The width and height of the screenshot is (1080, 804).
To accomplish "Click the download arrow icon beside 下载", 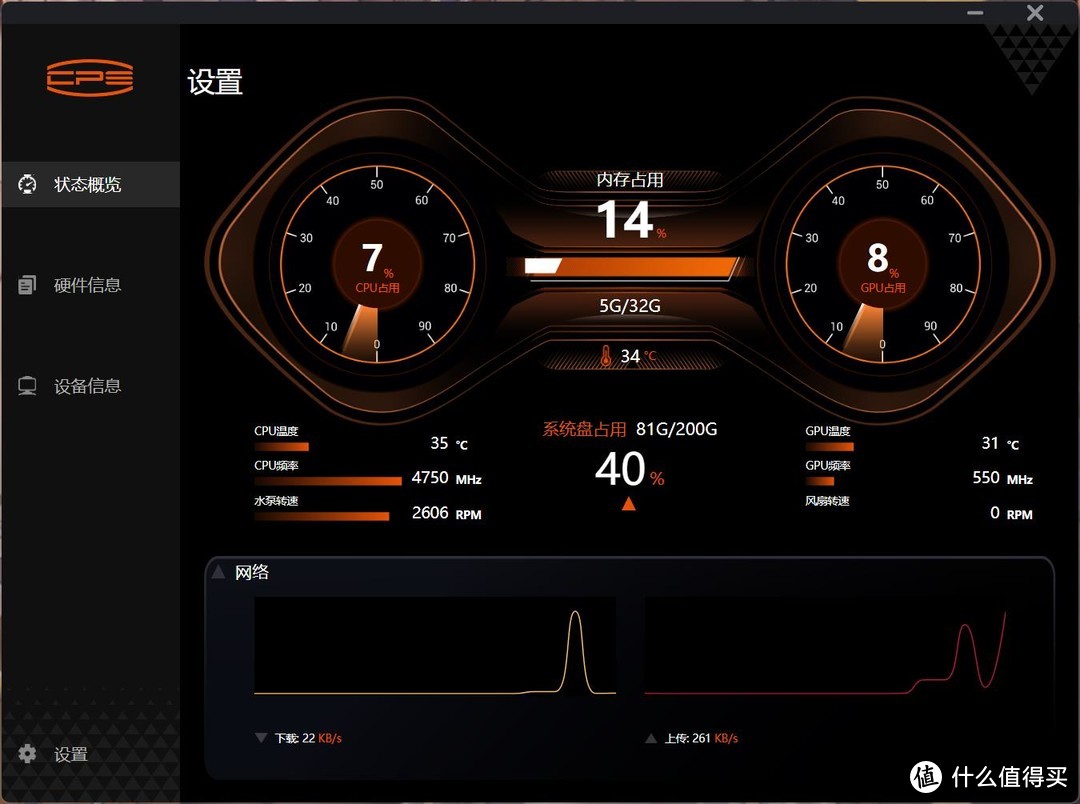I will click(x=261, y=738).
